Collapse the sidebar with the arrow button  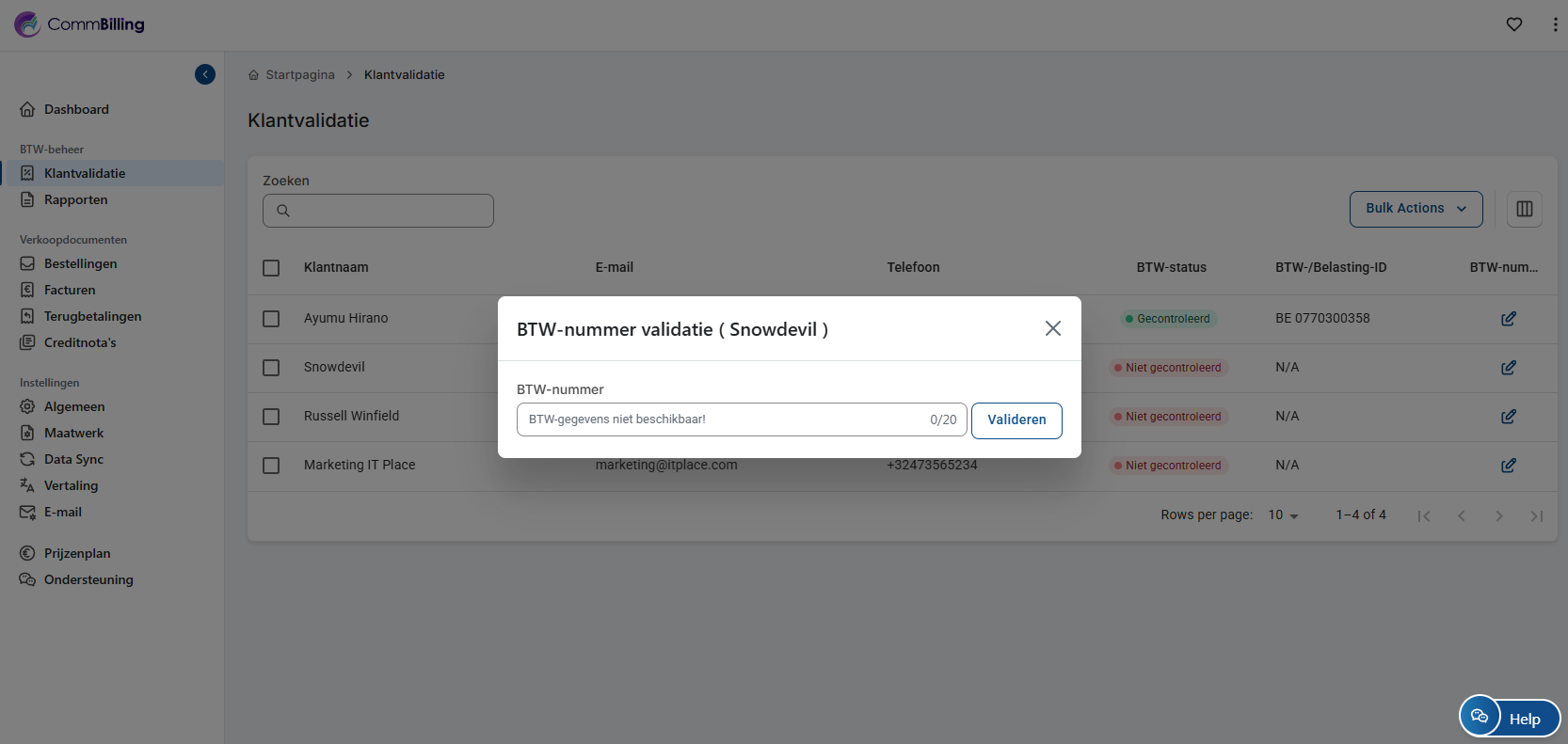(205, 74)
